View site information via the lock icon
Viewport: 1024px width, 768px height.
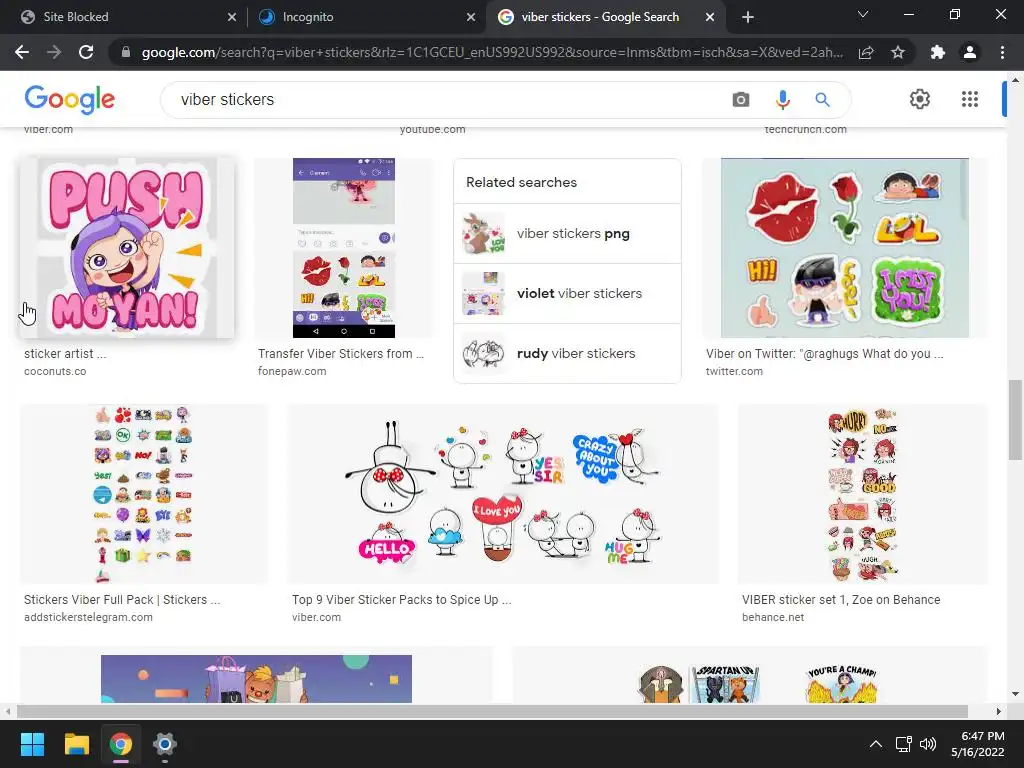coord(126,52)
